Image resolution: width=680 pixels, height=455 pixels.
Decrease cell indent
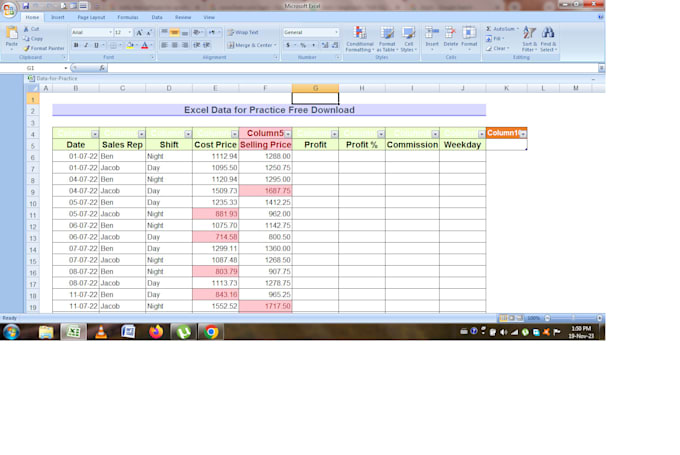click(196, 45)
